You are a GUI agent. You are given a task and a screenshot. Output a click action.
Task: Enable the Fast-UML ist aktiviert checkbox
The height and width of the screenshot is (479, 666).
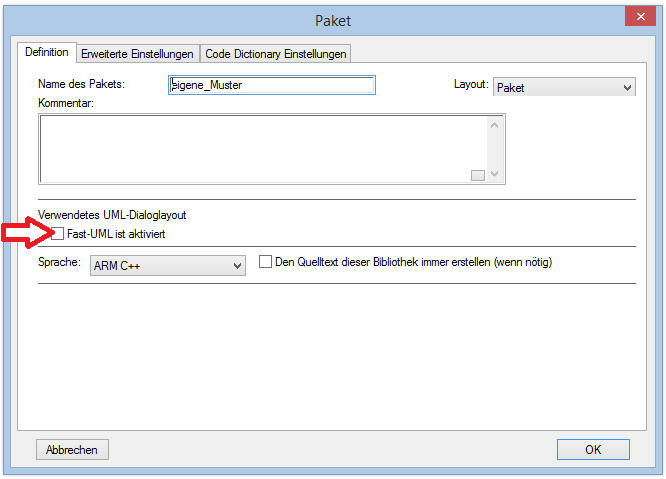[57, 234]
